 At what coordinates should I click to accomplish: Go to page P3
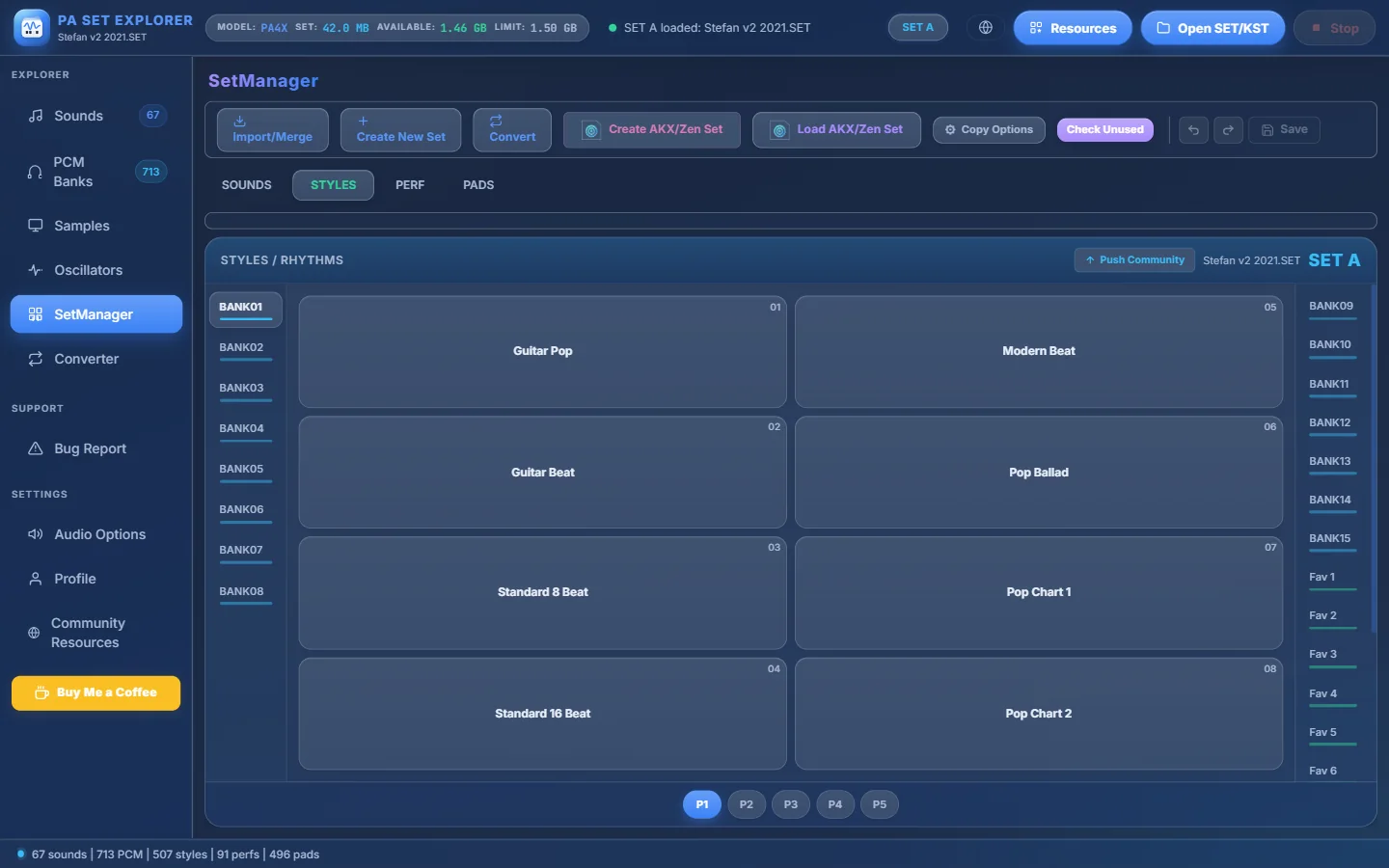tap(791, 804)
